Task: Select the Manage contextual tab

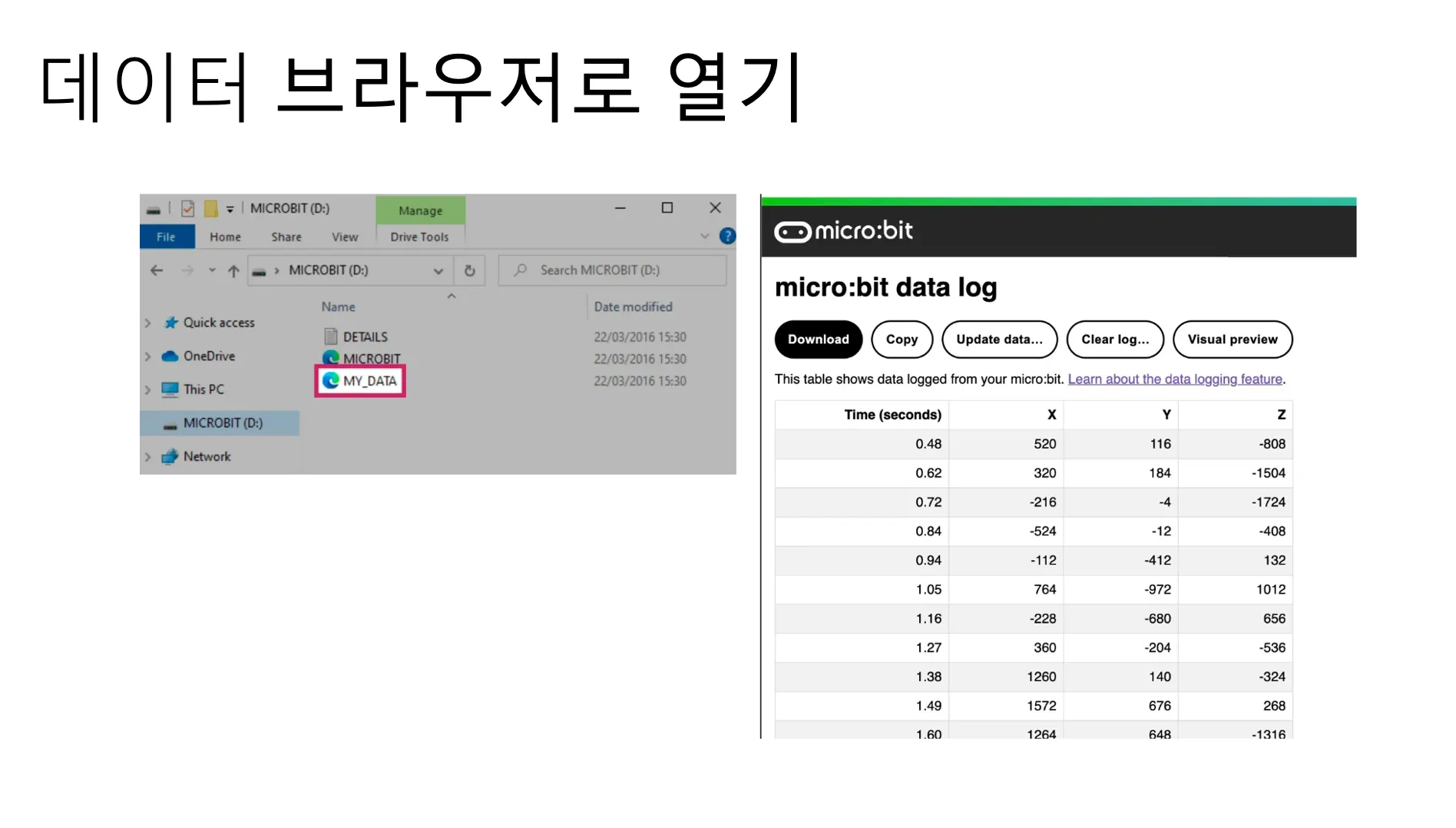Action: (421, 210)
